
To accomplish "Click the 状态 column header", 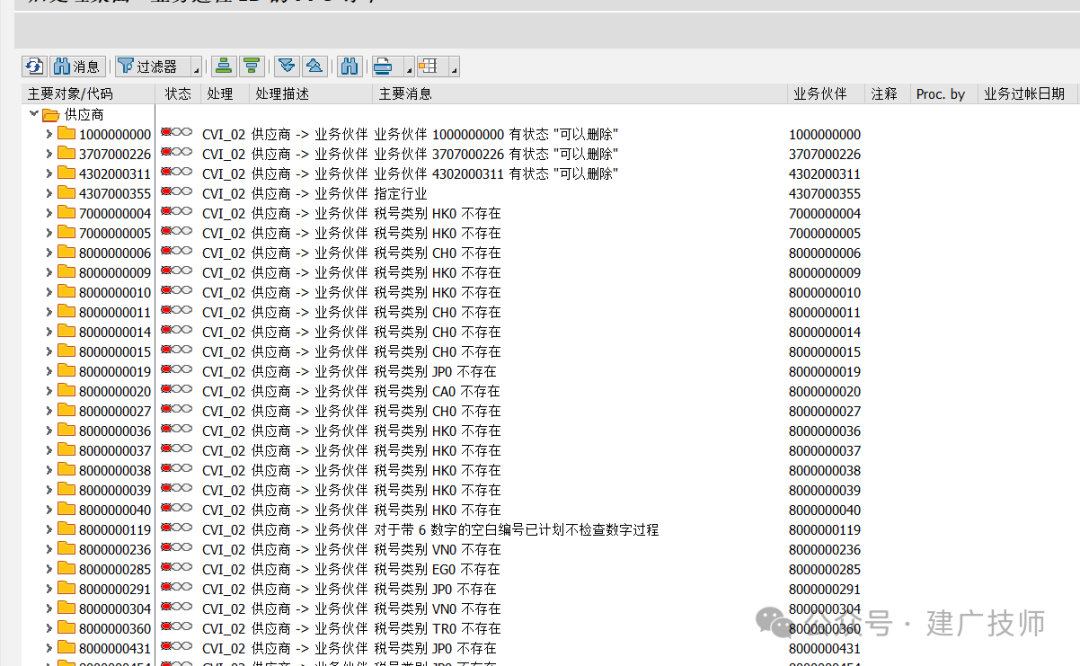I will pos(178,94).
